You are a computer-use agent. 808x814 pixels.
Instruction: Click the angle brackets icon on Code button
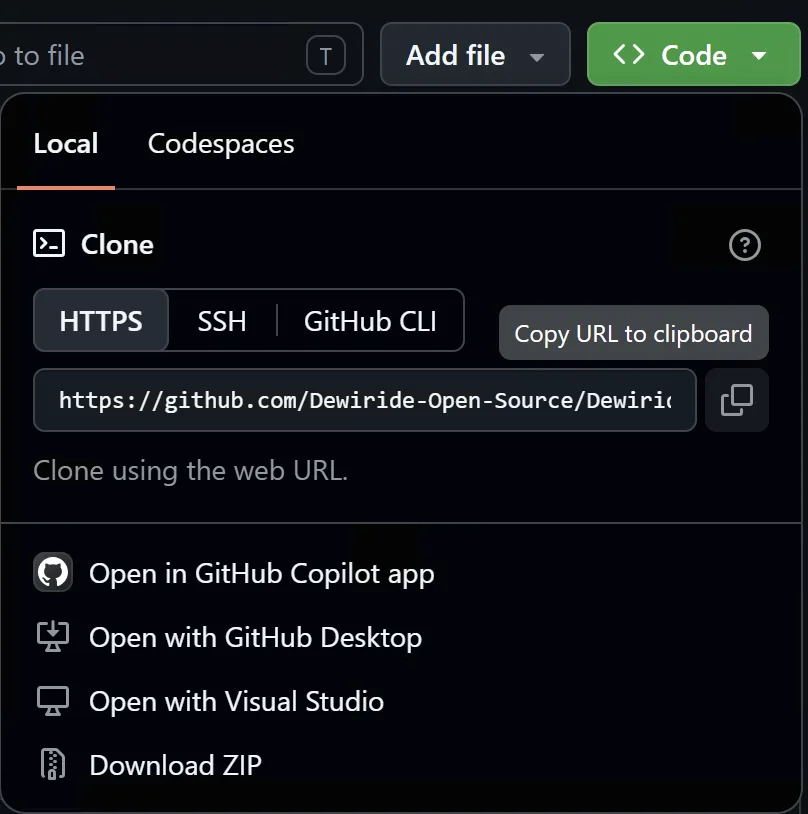pyautogui.click(x=628, y=55)
